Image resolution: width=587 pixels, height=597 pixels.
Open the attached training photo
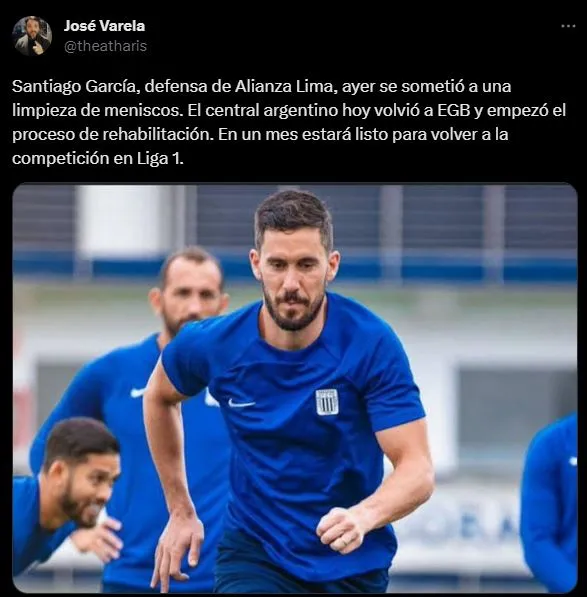295,388
